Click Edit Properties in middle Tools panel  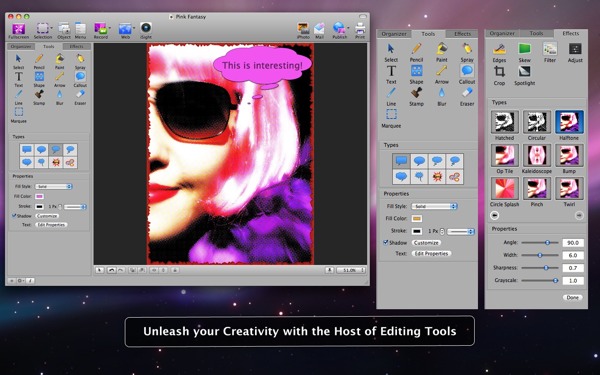[x=431, y=253]
